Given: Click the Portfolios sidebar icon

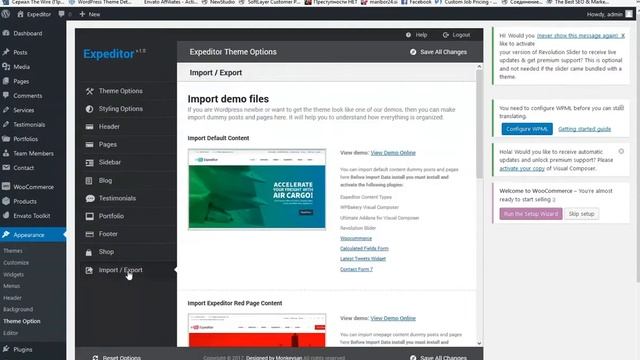Looking at the screenshot, I should pyautogui.click(x=6, y=139).
